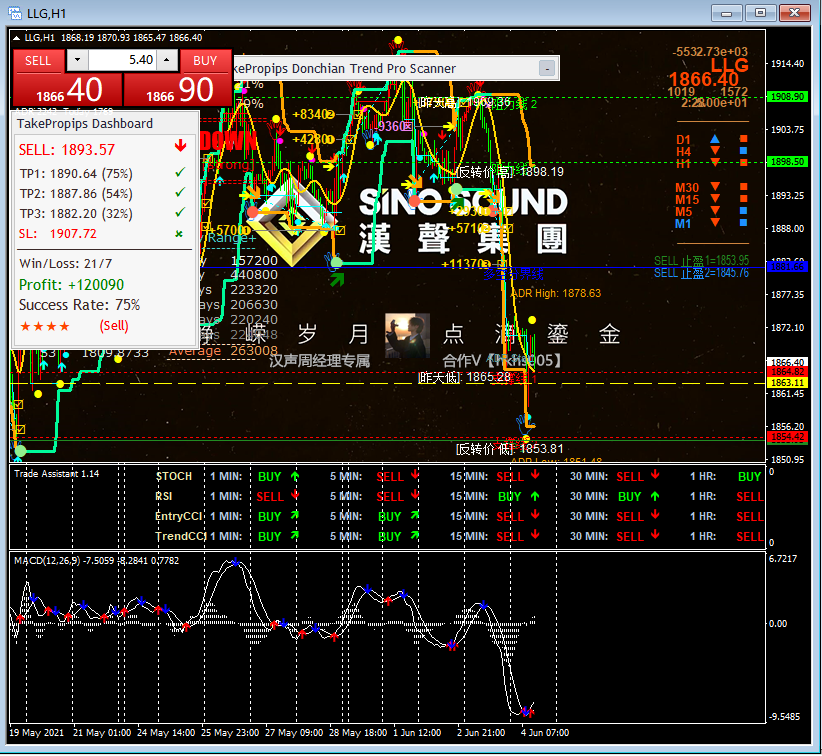The width and height of the screenshot is (822, 756).
Task: Click the ADR High: 1878.63 label
Action: pyautogui.click(x=556, y=293)
